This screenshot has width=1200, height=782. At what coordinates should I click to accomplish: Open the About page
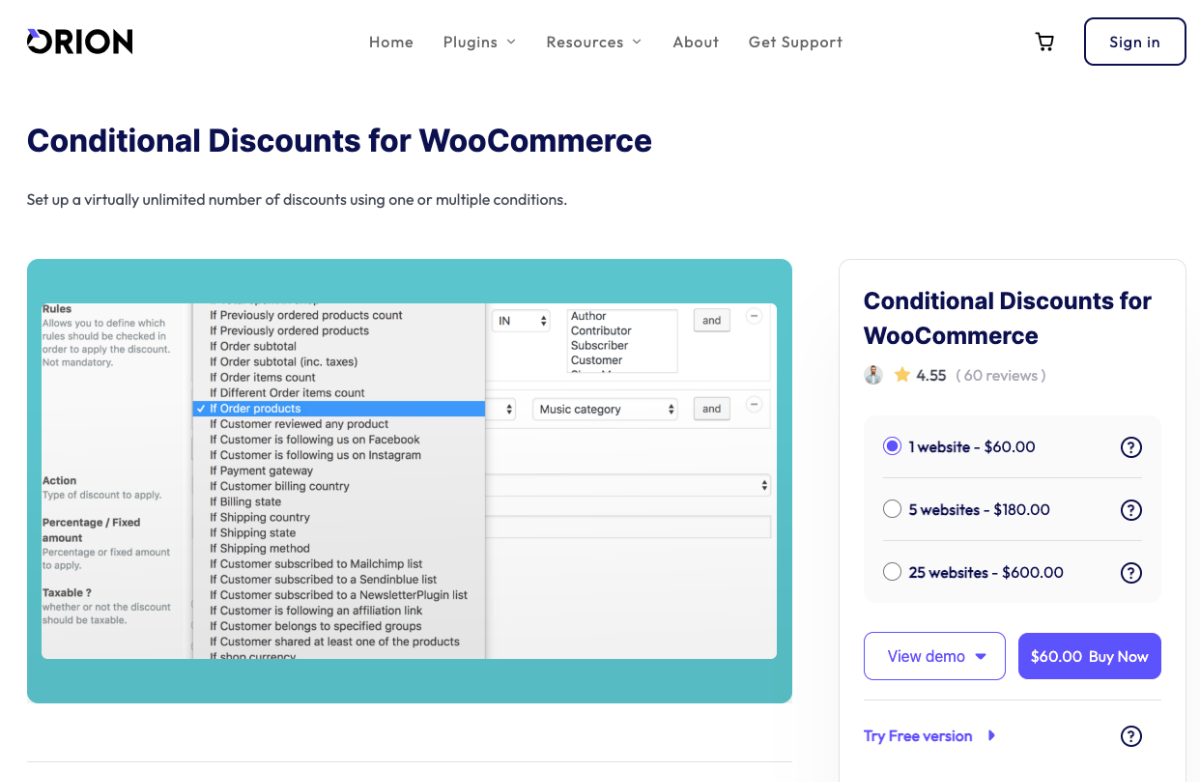tap(696, 42)
